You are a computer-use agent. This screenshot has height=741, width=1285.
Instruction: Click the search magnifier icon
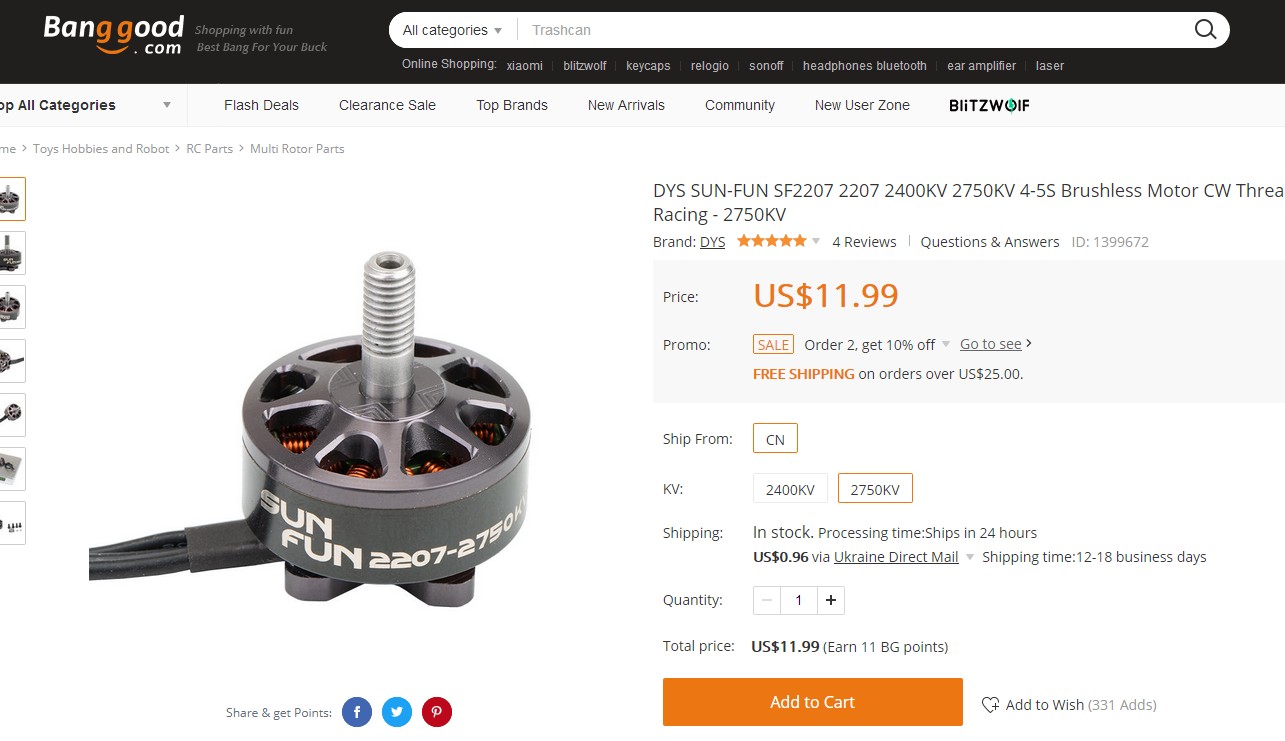click(1206, 29)
